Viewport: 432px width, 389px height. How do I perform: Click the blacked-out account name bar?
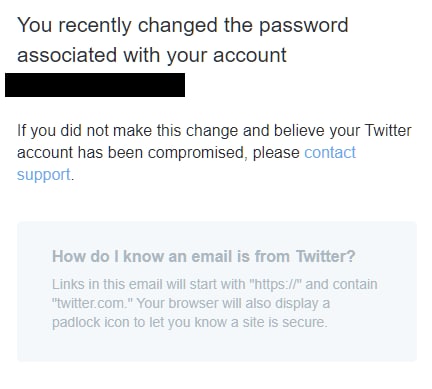click(x=95, y=85)
